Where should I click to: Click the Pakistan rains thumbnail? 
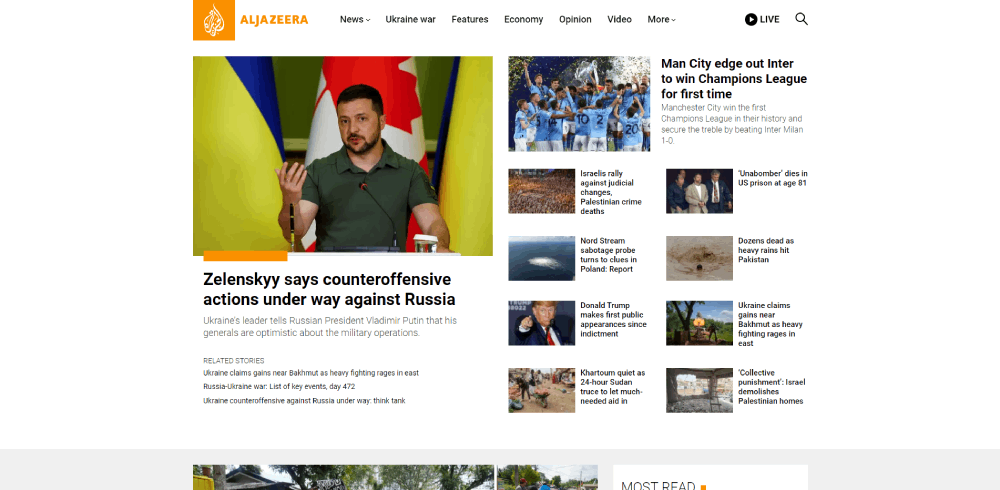pos(700,258)
